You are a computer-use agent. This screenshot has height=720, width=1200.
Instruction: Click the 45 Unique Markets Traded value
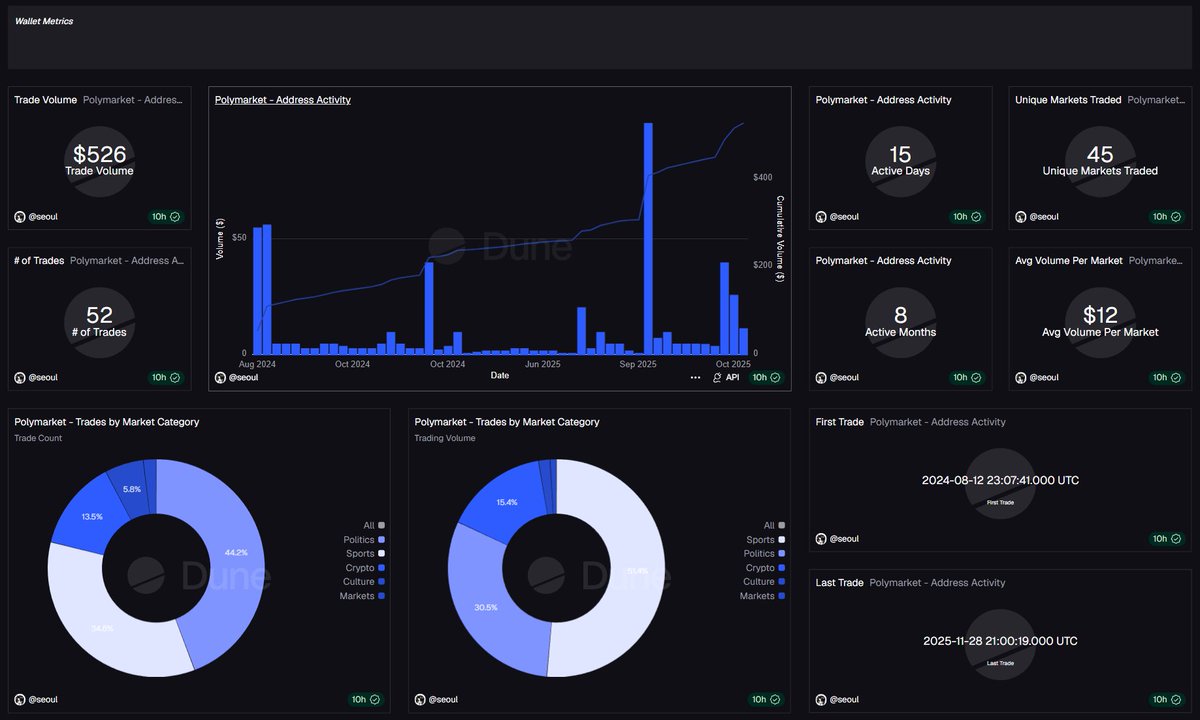pyautogui.click(x=1100, y=154)
